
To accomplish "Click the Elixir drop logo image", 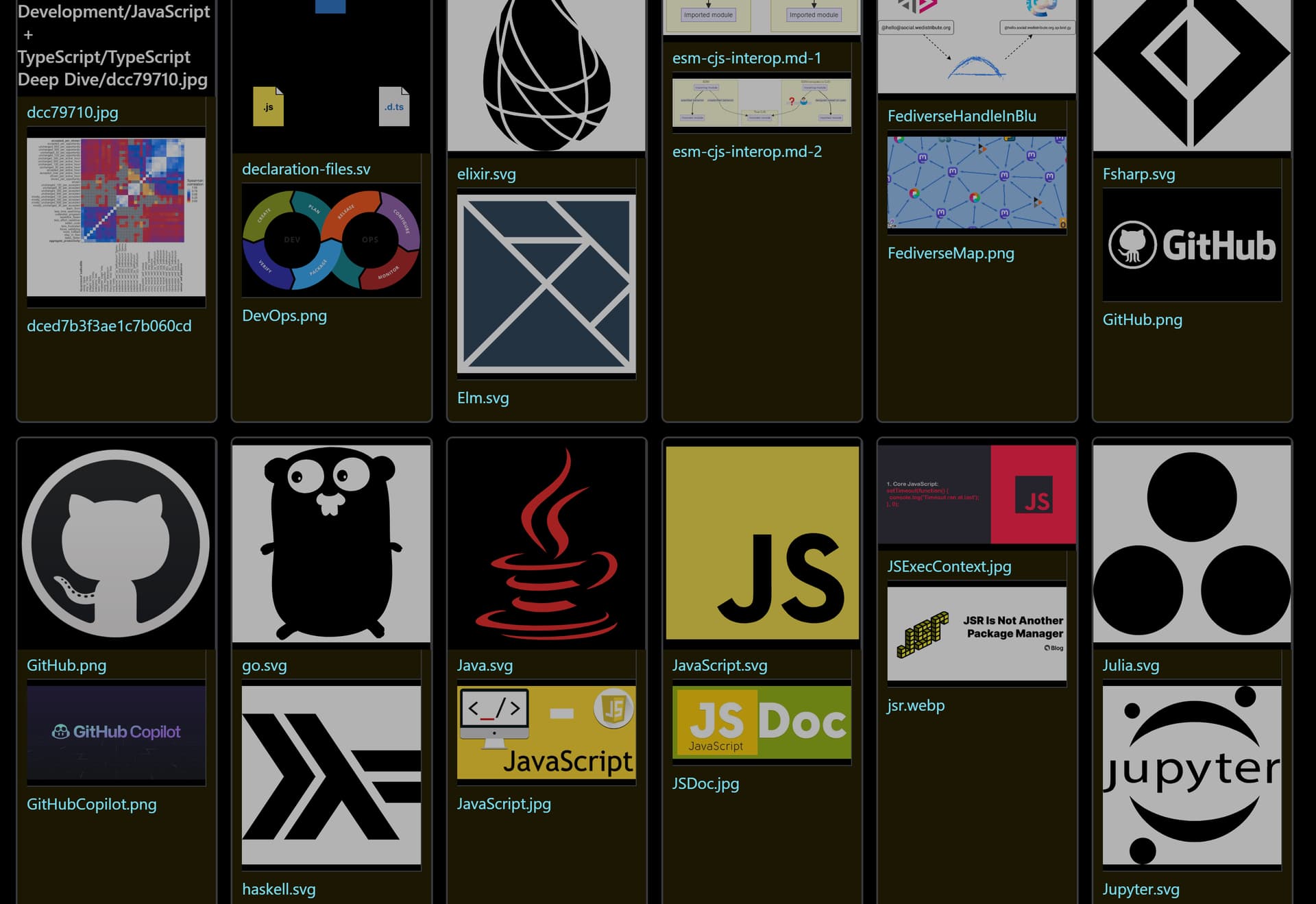I will pos(546,75).
